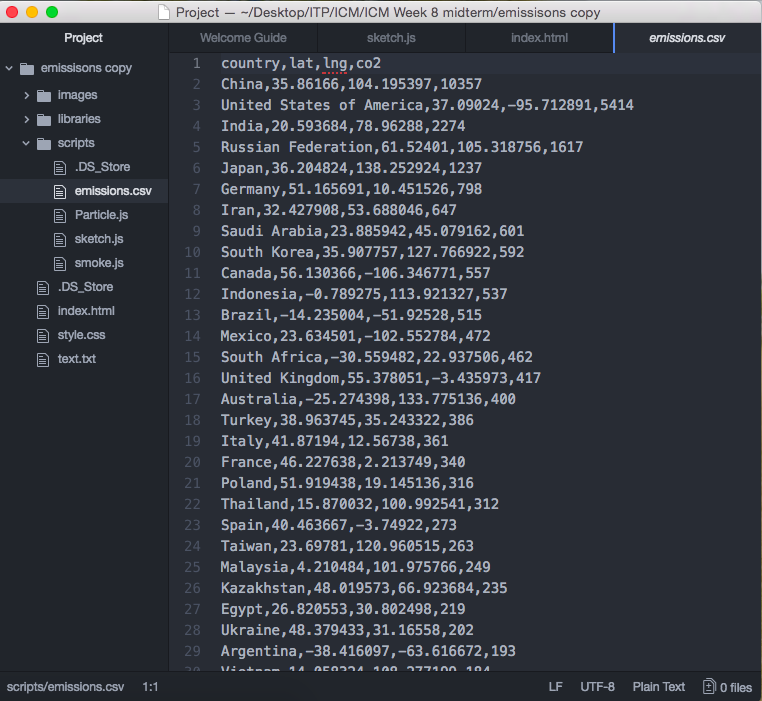Expand the images folder chevron
The width and height of the screenshot is (762, 701).
pyautogui.click(x=27, y=95)
